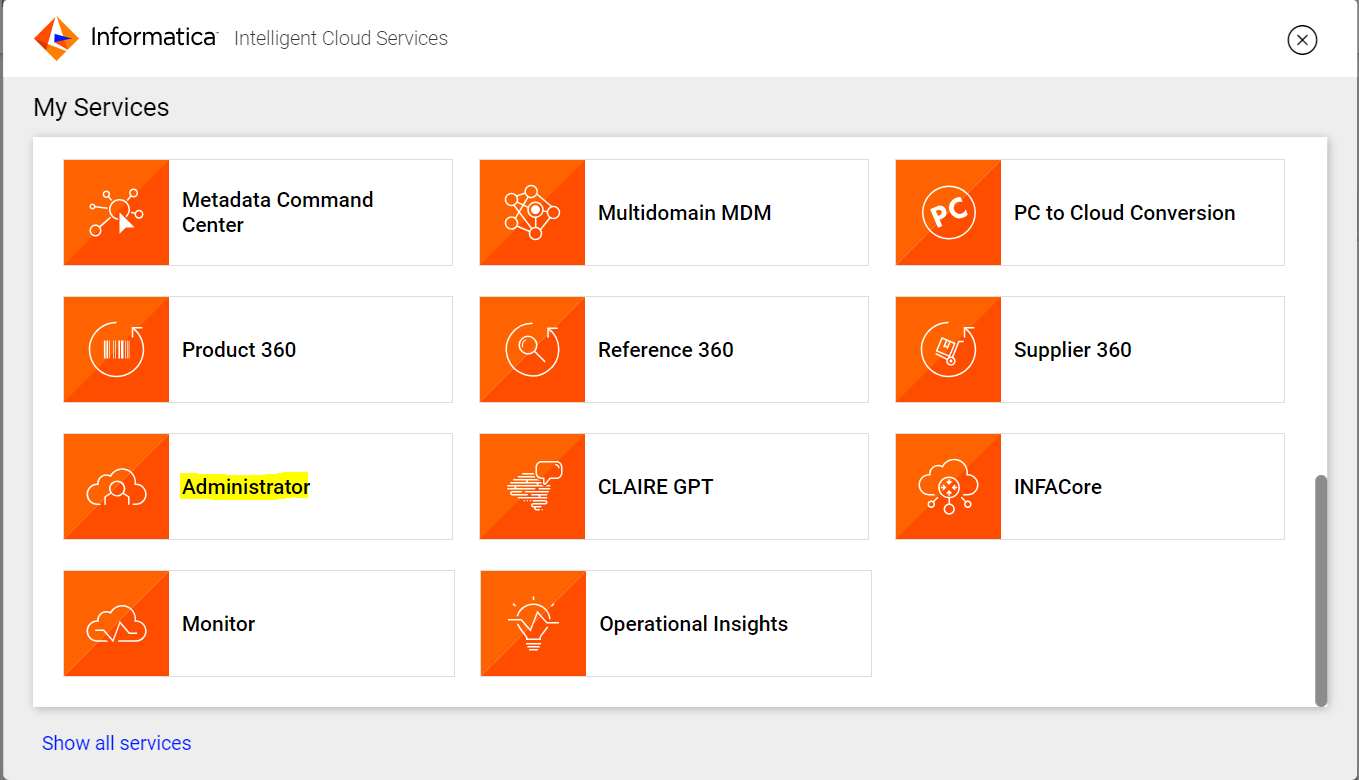
Task: Select the Metadata Command Center label
Action: pyautogui.click(x=277, y=212)
